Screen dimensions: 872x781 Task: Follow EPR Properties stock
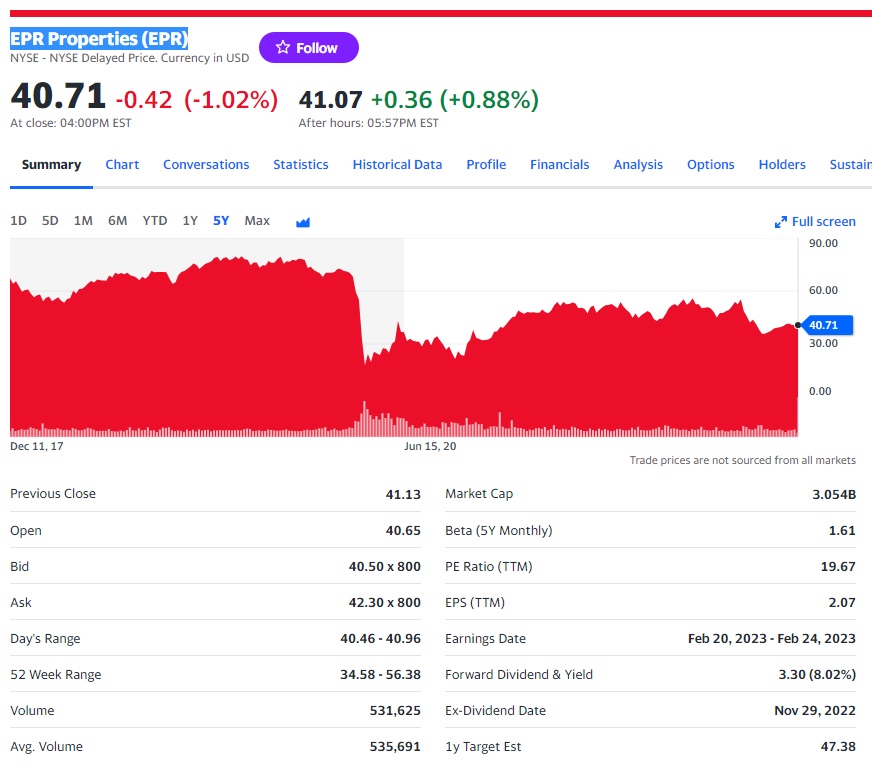click(309, 47)
